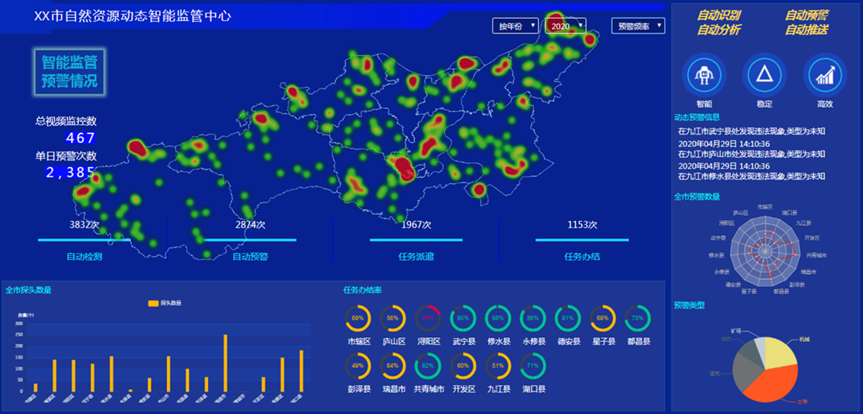Viewport: 863px width, 414px height.
Task: Select the 自动检测 tab
Action: tap(84, 256)
